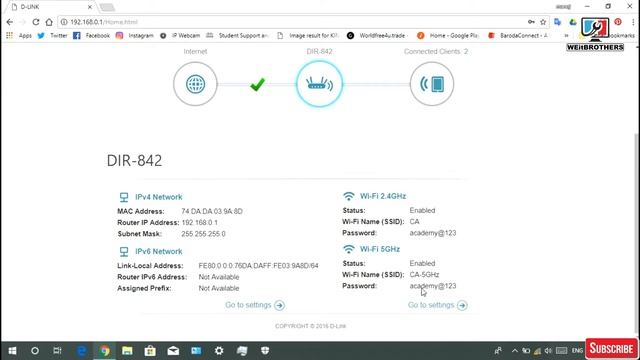Open Microsoft Store from taskbar
Screen dimensions: 640x360
tap(150, 351)
